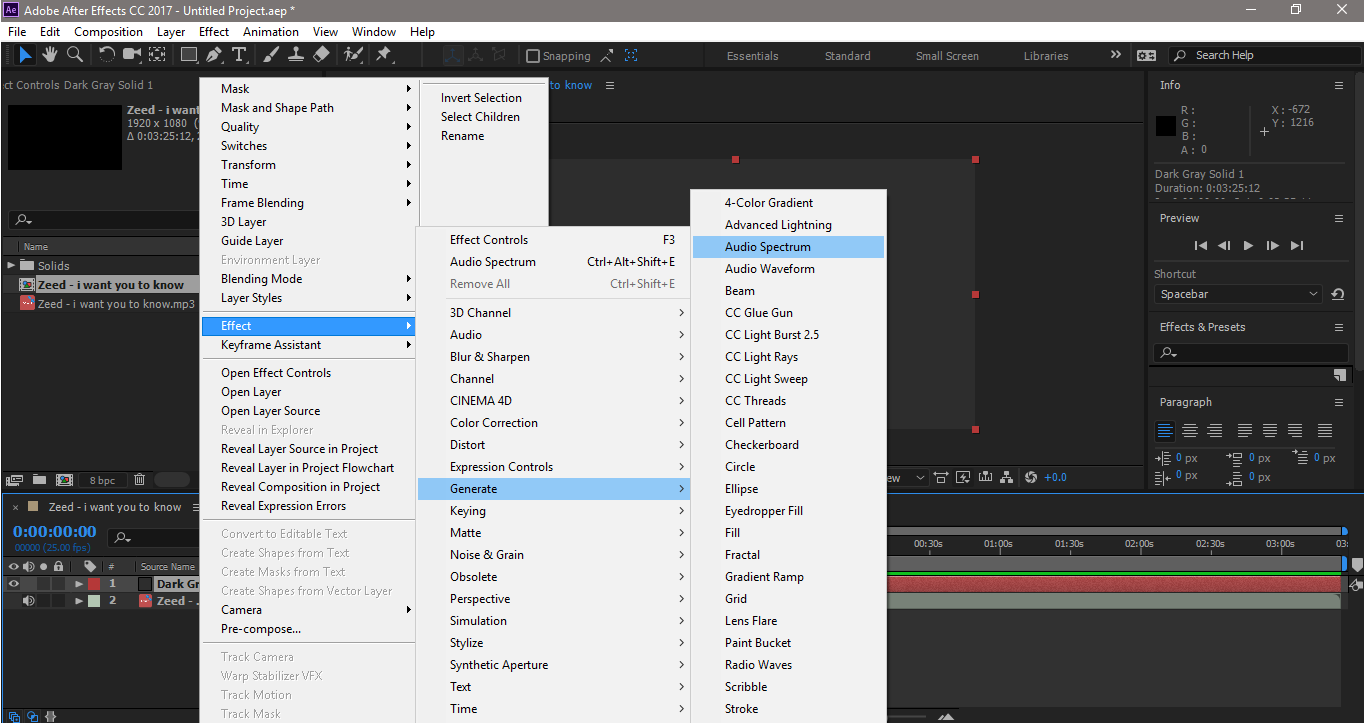Reset the preview shortcut settings

(x=1338, y=294)
